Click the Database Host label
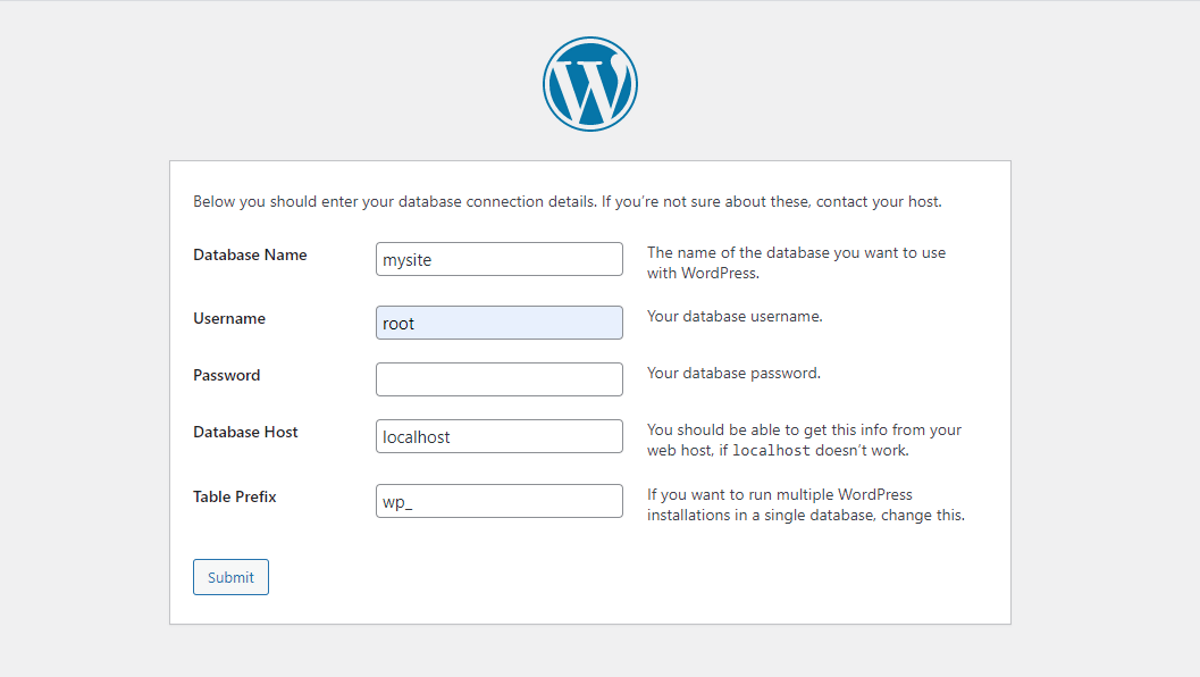 click(245, 432)
